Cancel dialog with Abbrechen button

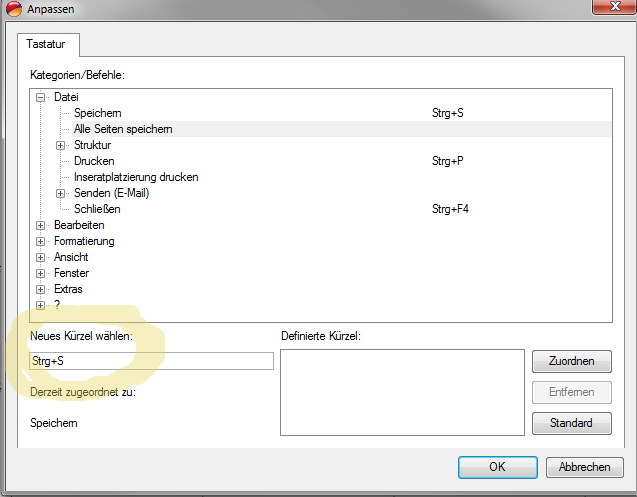tap(585, 467)
